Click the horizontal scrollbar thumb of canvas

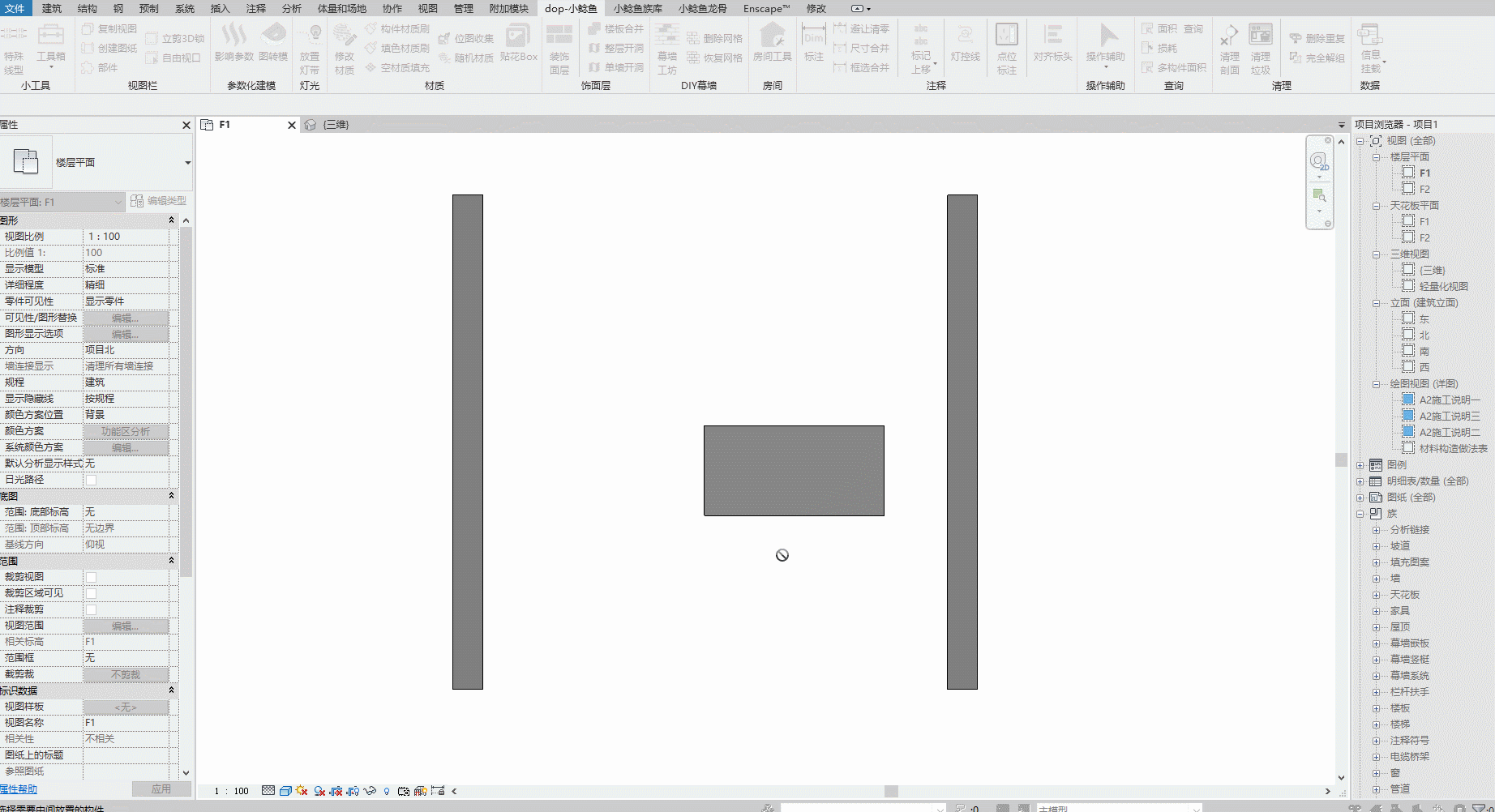[891, 791]
